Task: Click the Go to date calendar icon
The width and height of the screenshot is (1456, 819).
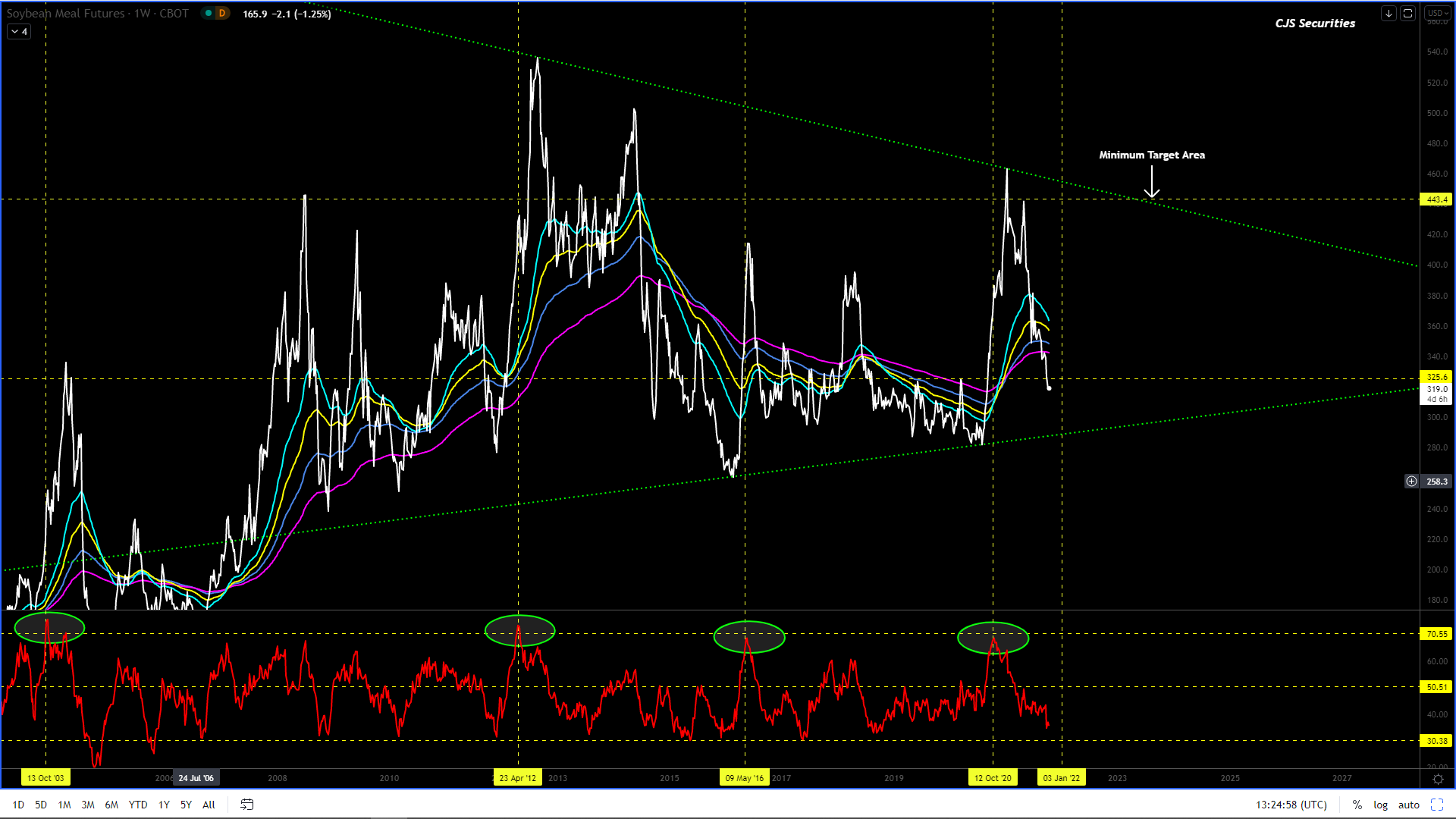Action: point(247,805)
